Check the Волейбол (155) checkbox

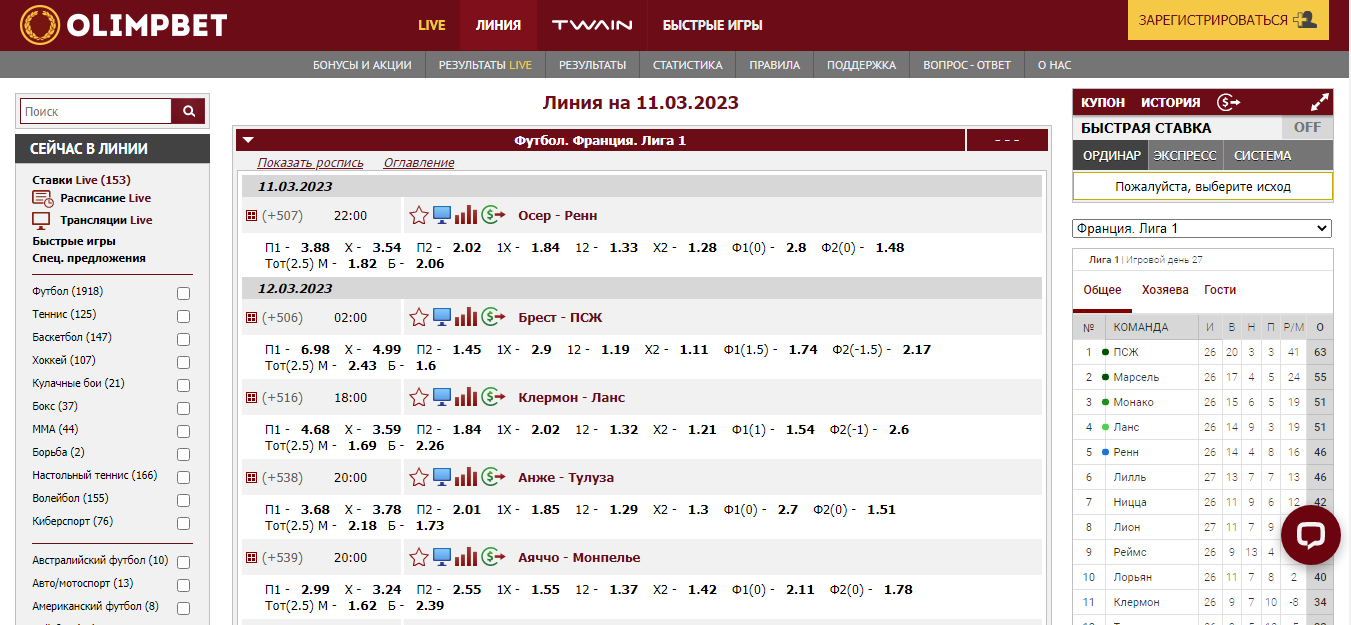[x=183, y=501]
